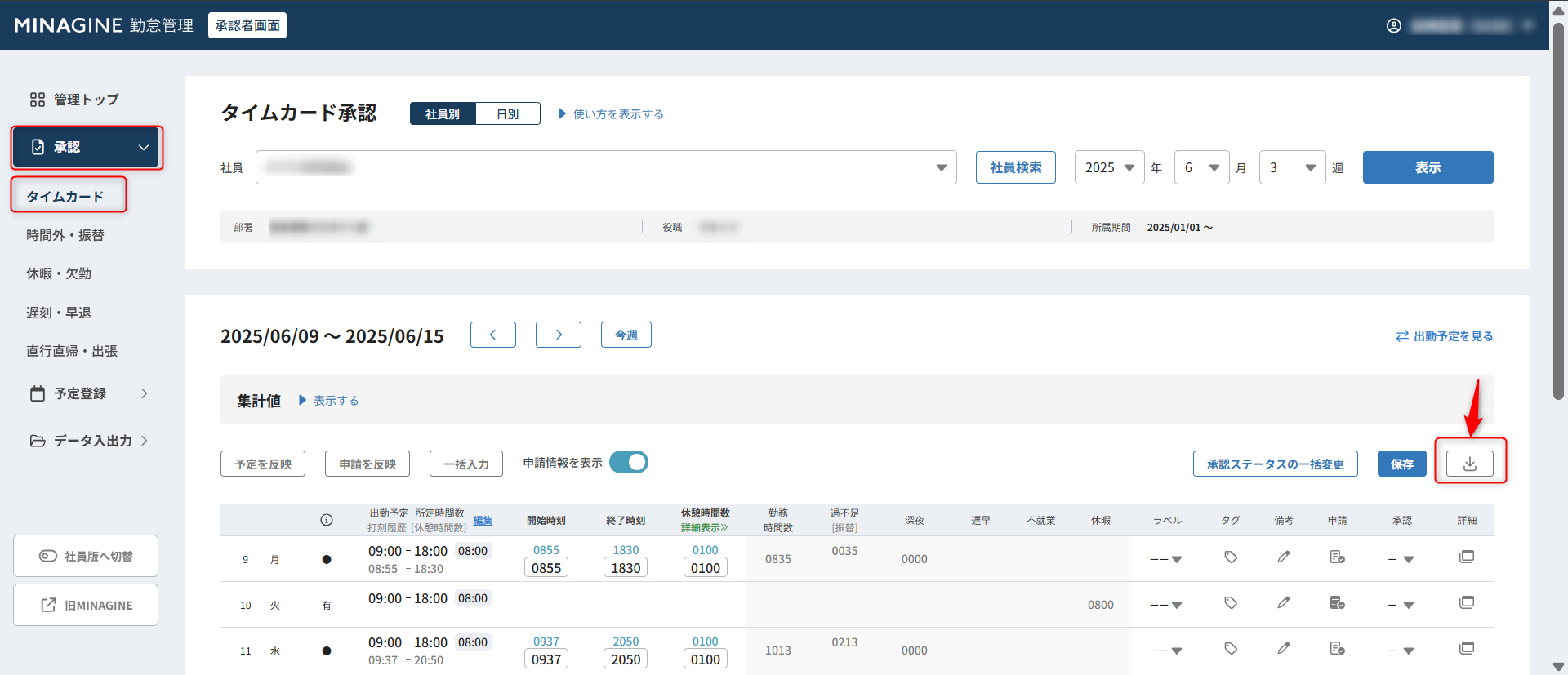Open detail window icon for day 11
This screenshot has width=1568, height=675.
click(1467, 648)
